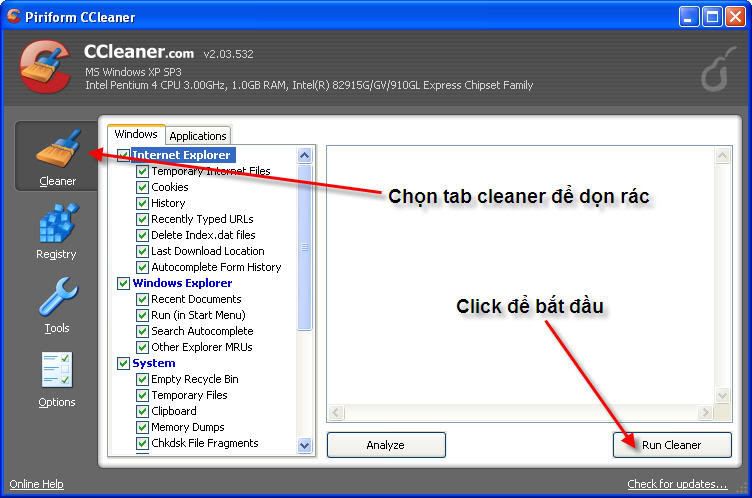Uncheck Last Download Location
The height and width of the screenshot is (498, 752).
pos(142,251)
